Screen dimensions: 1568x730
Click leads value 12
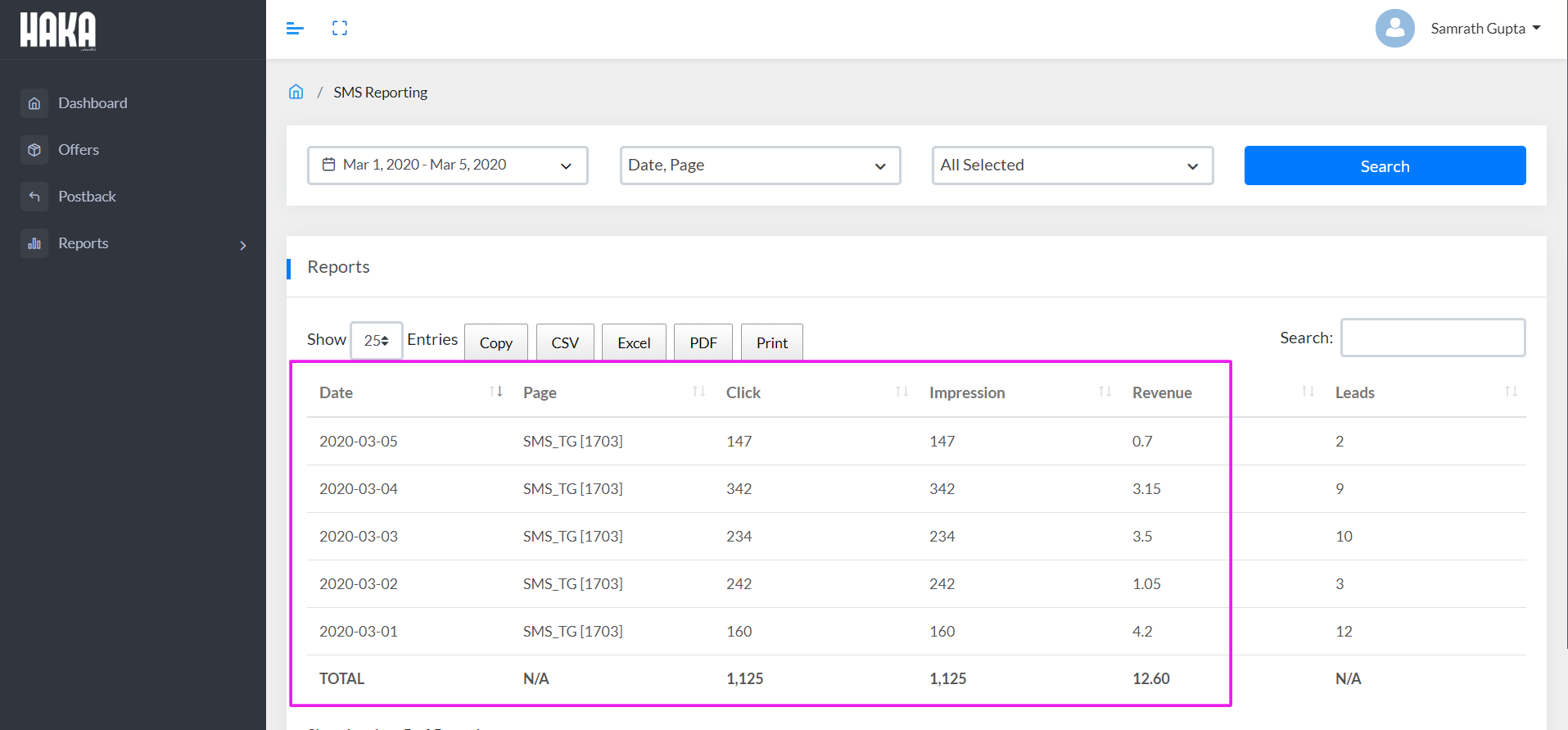(1344, 631)
